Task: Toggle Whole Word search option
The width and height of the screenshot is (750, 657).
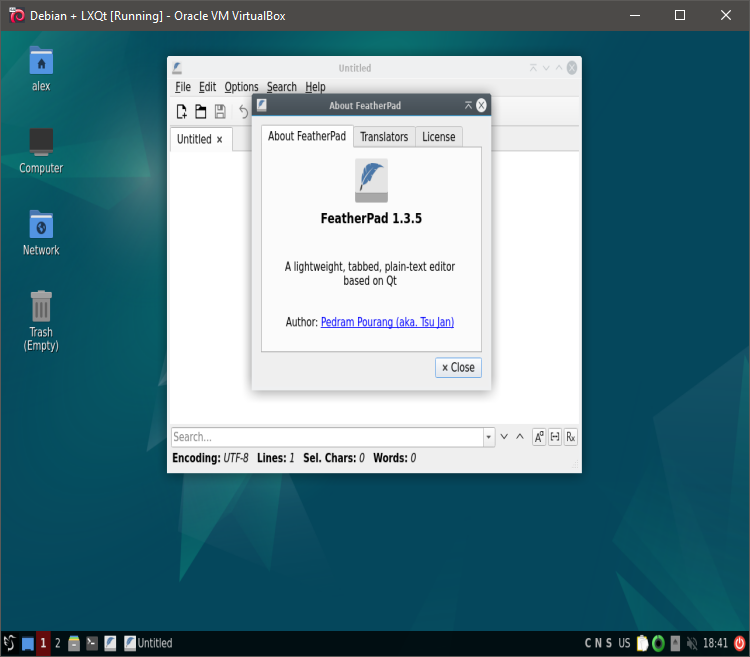Action: coord(555,437)
